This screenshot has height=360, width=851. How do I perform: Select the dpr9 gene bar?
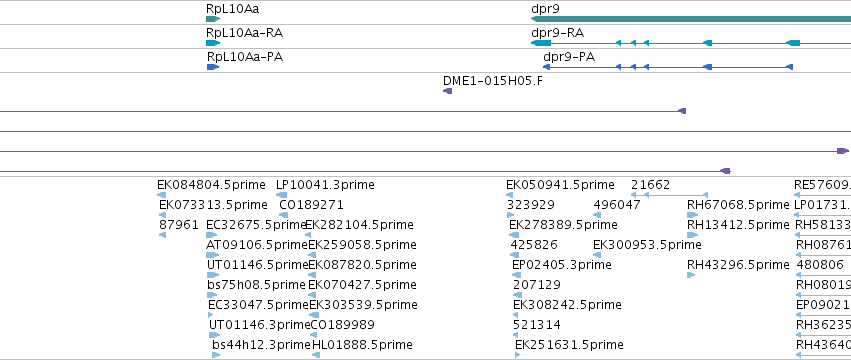[x=691, y=19]
